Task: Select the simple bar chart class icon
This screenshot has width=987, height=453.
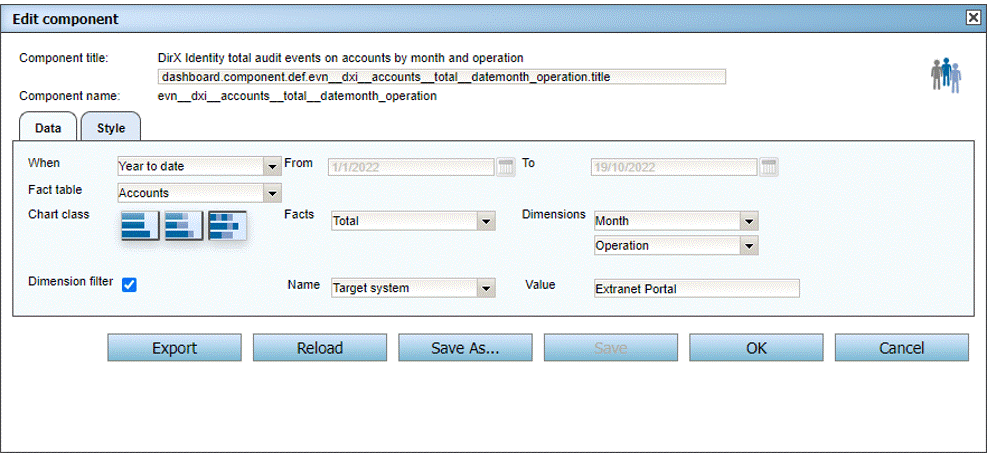Action: (x=139, y=226)
